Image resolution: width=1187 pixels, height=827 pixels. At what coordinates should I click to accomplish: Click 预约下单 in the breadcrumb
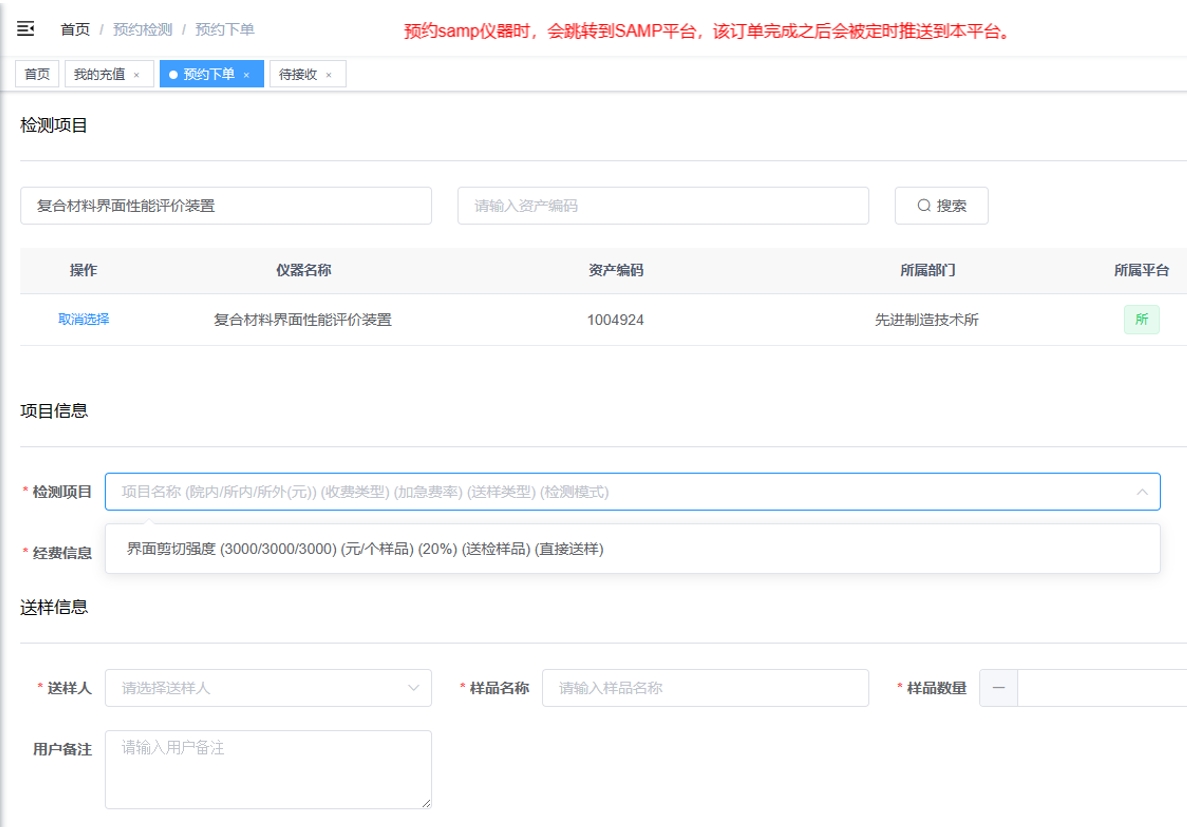(x=225, y=30)
